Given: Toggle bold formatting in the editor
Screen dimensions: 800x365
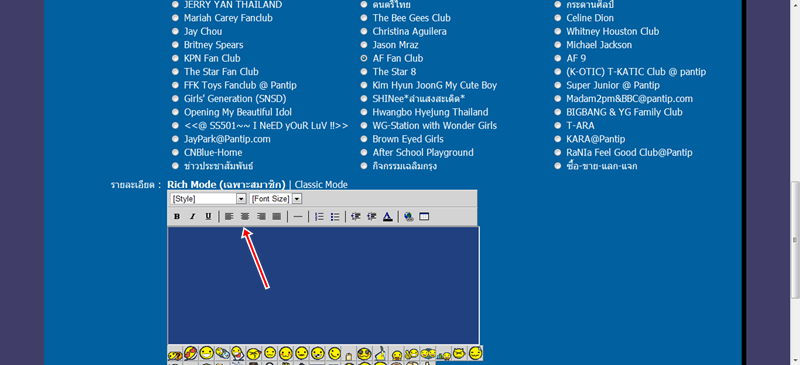Looking at the screenshot, I should click(x=177, y=216).
